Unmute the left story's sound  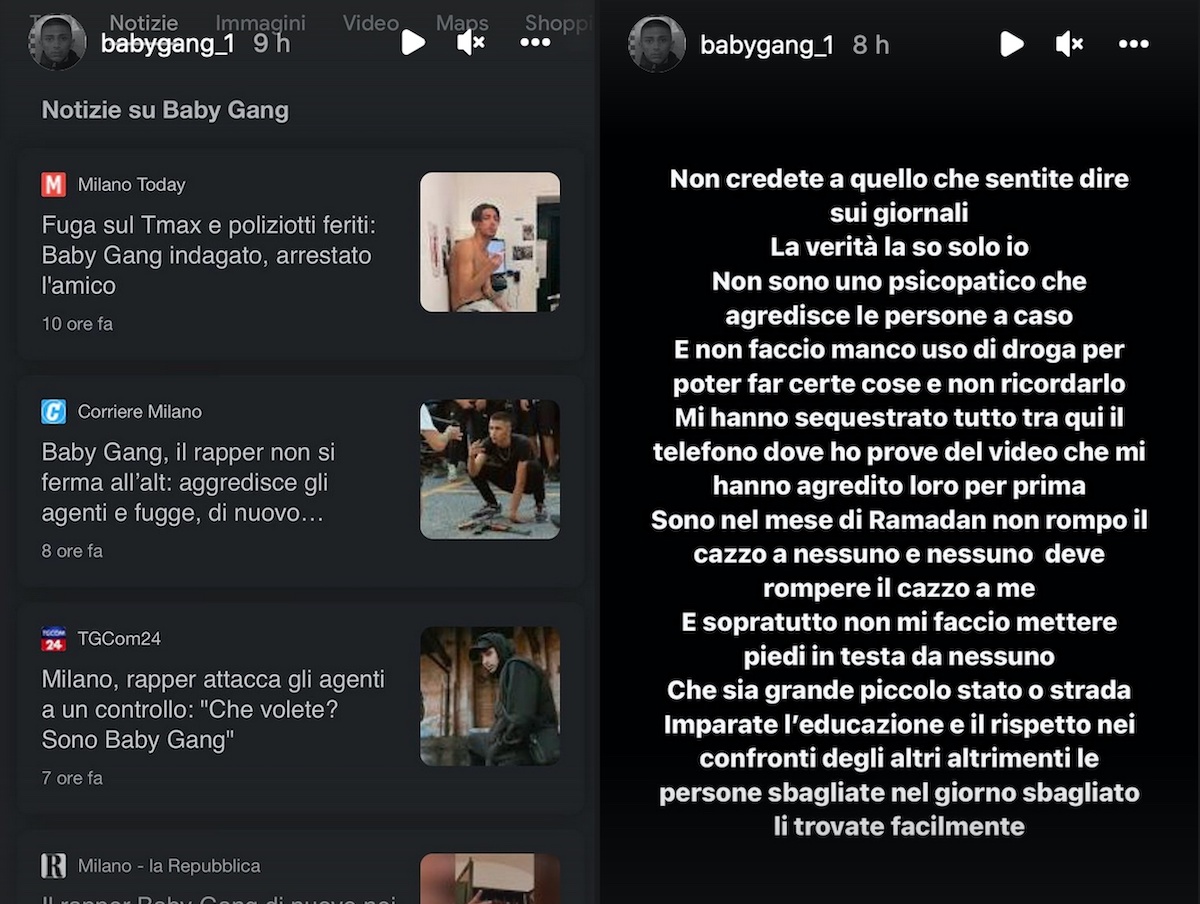tap(471, 43)
